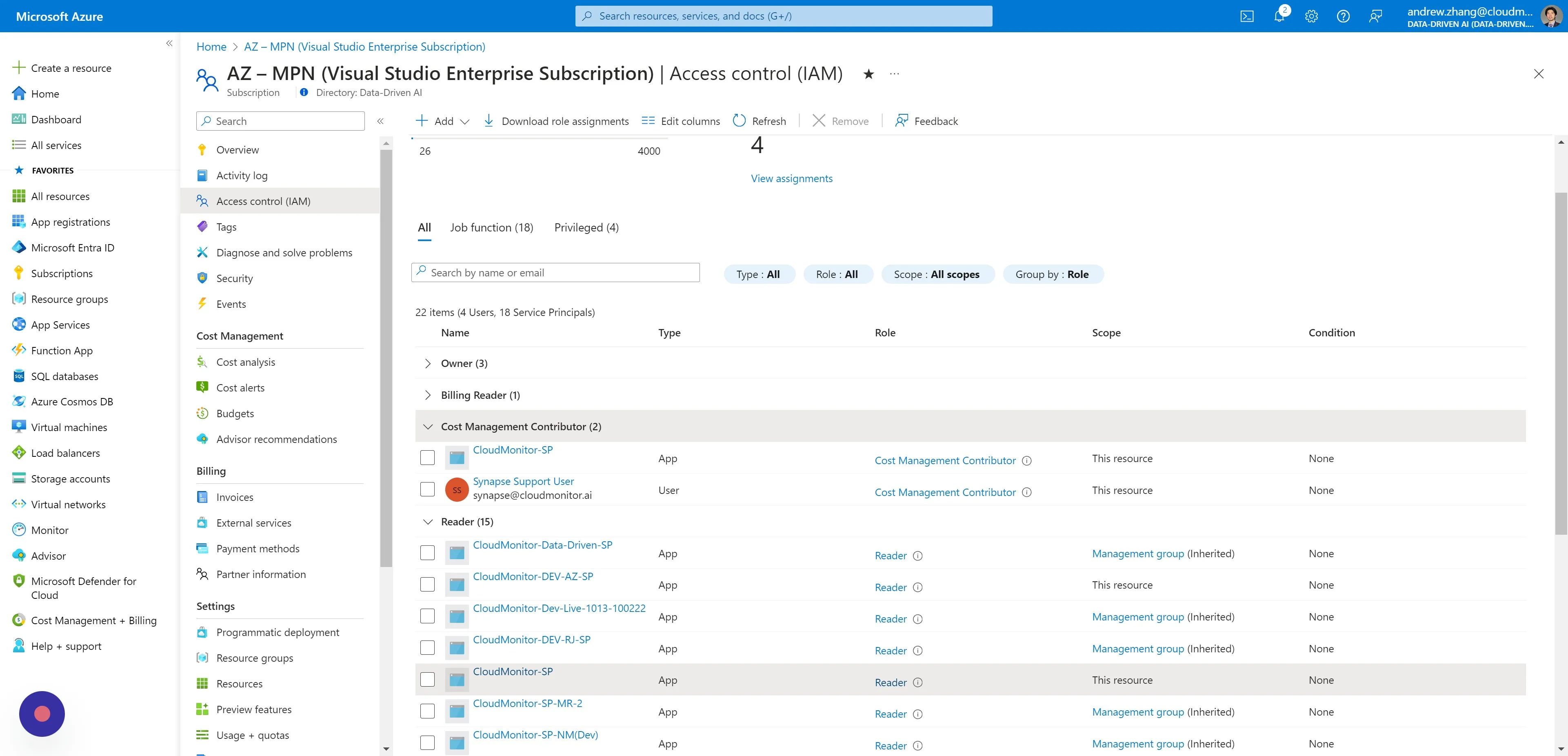Click the top bar feedback icon

click(1375, 16)
